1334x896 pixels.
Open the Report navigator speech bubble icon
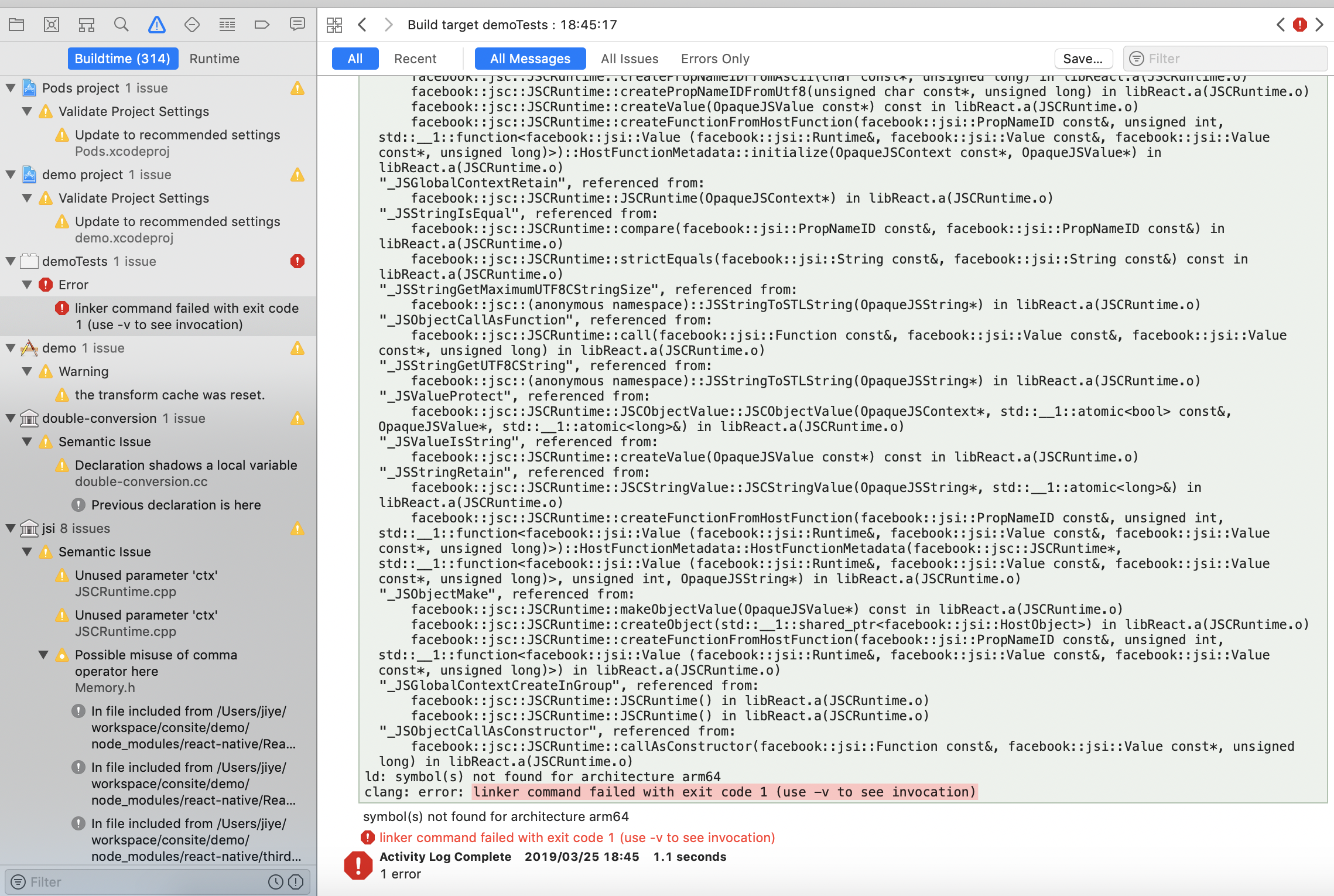(297, 25)
